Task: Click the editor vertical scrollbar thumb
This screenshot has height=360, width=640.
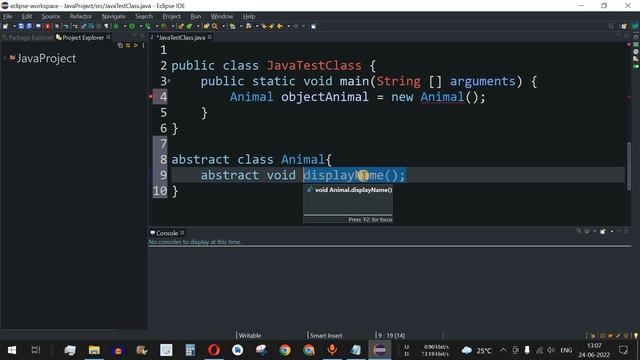Action: [x=629, y=165]
